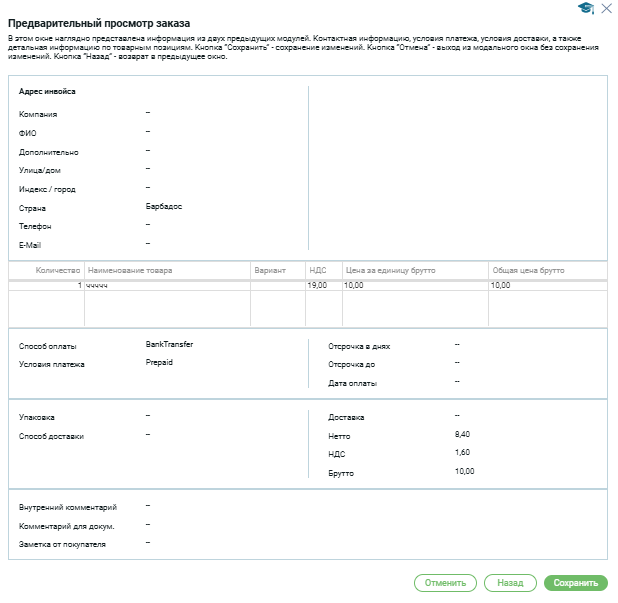The width and height of the screenshot is (618, 603).
Task: Select the Общая цена брутто header
Action: coord(528,271)
